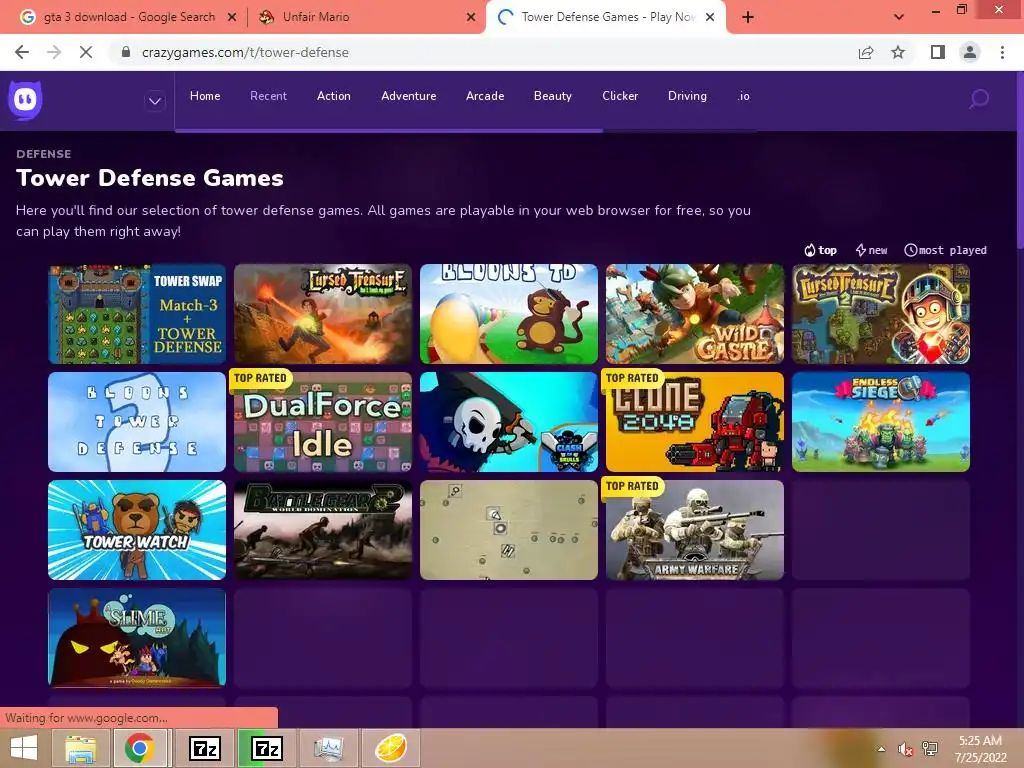Click the CrazyGames logo icon
The width and height of the screenshot is (1024, 768).
[25, 100]
